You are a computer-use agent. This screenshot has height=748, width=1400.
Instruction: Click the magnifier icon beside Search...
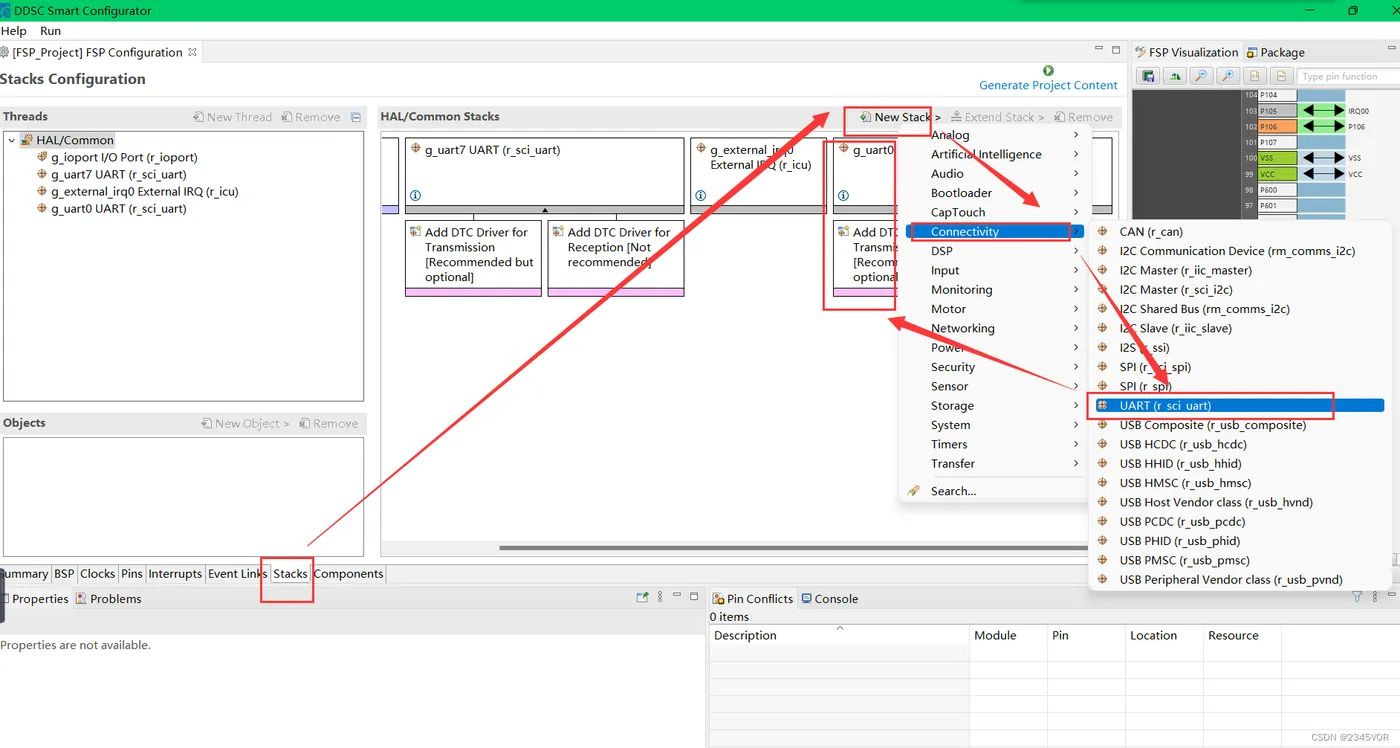[913, 491]
